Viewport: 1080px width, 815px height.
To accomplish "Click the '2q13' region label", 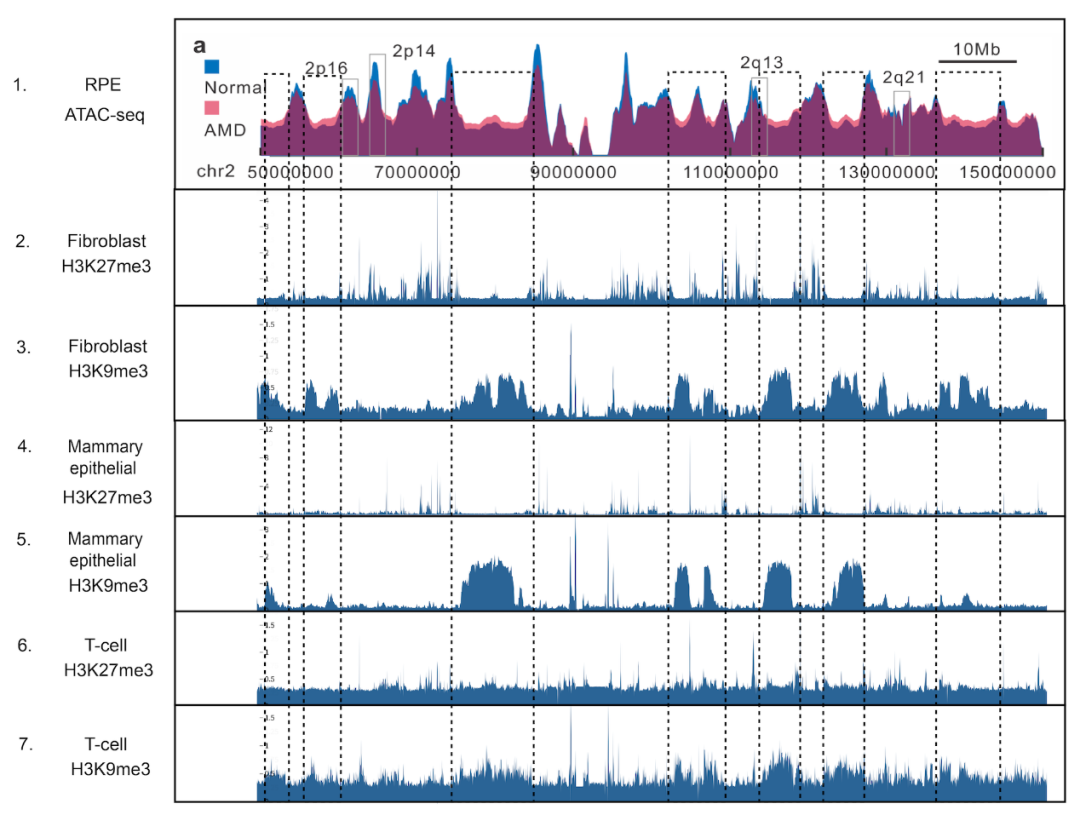I will (762, 63).
